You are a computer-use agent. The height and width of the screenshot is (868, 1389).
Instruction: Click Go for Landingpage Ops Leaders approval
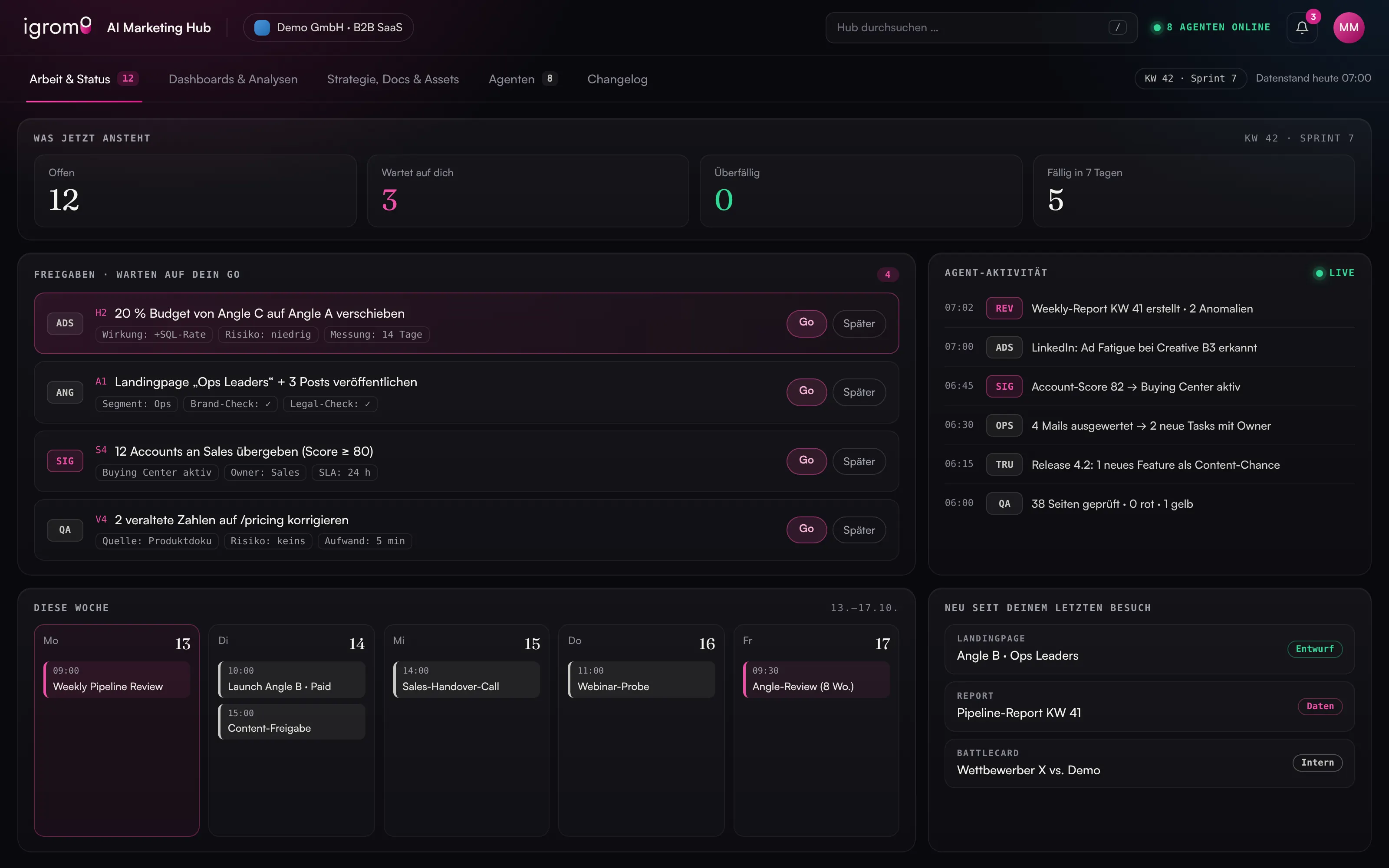(806, 392)
